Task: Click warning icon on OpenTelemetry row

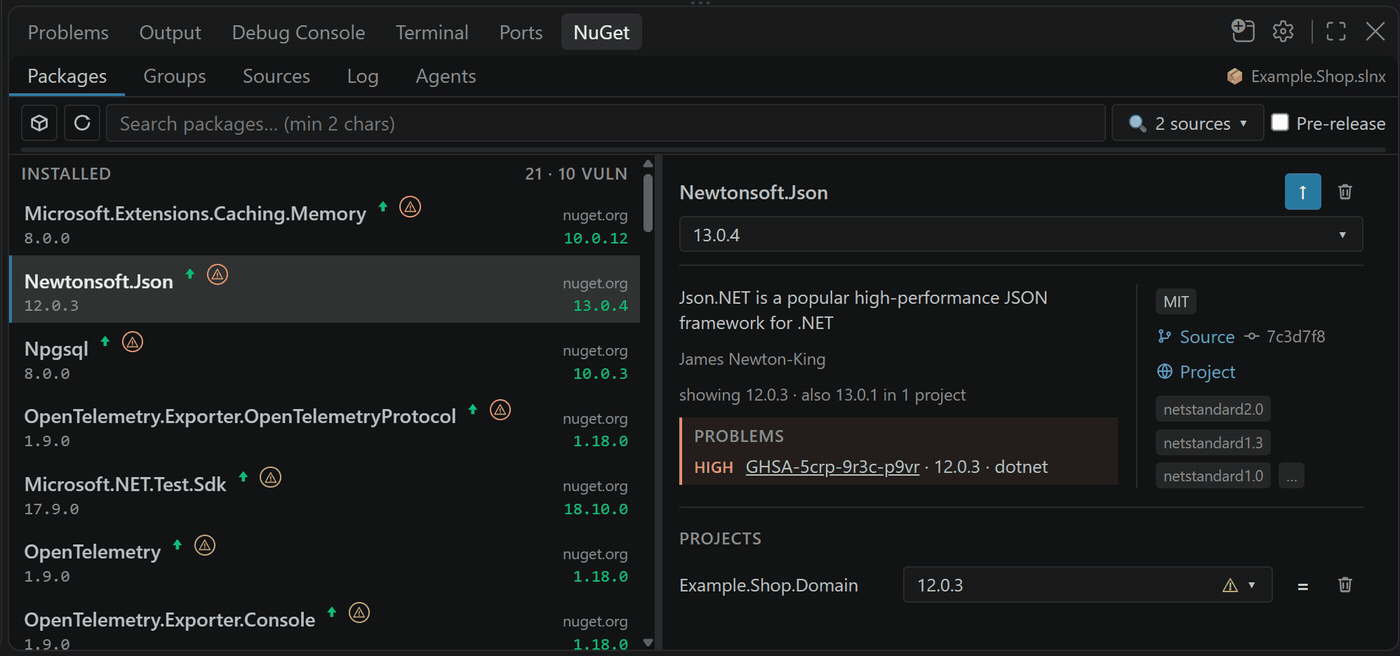Action: pyautogui.click(x=204, y=545)
